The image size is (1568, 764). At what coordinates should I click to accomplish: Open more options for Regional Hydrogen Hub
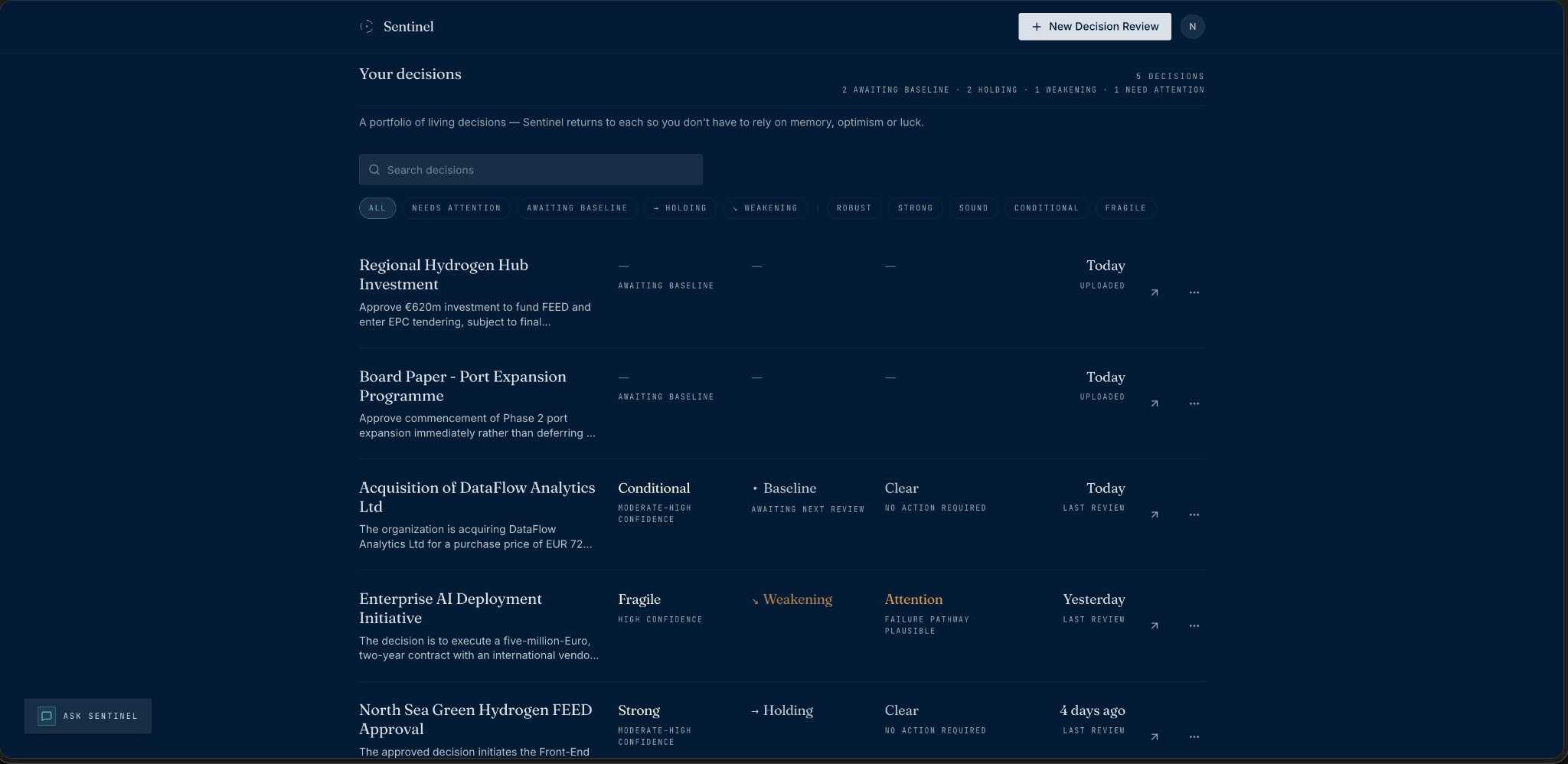pyautogui.click(x=1194, y=292)
